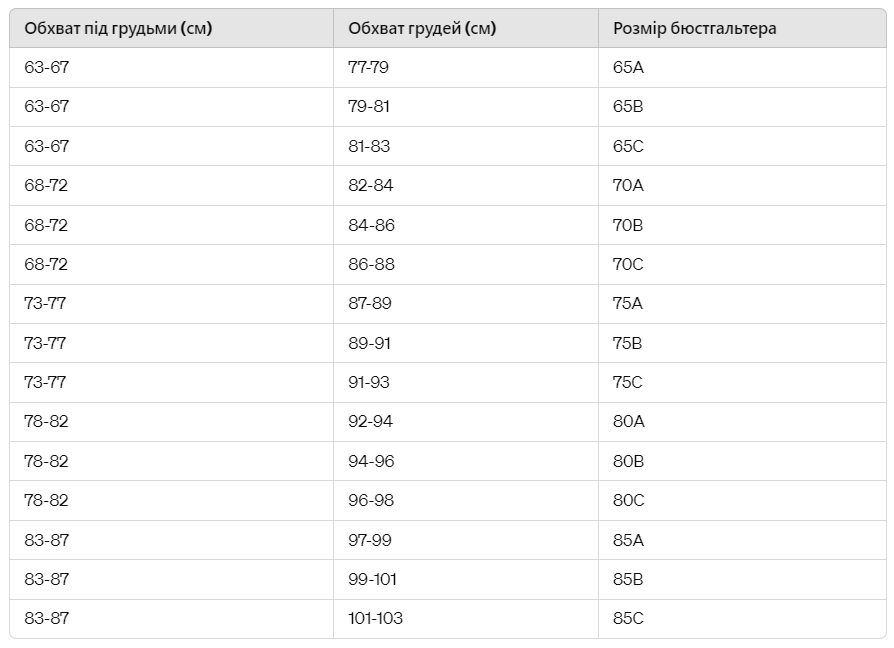Click the 'Обхват грудей (см)' column header

[422, 28]
